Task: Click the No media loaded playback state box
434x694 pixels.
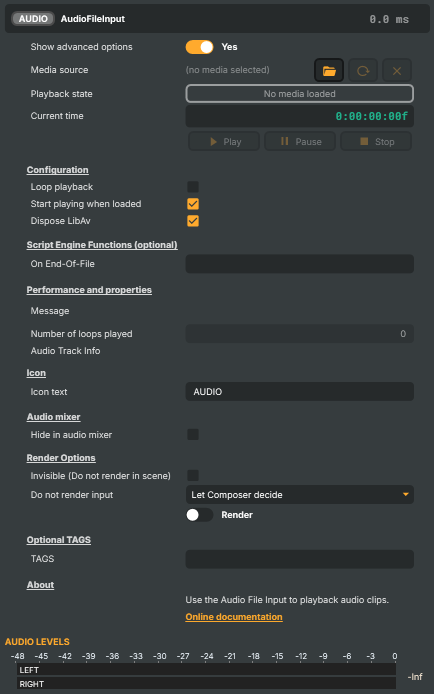Action: click(x=300, y=94)
